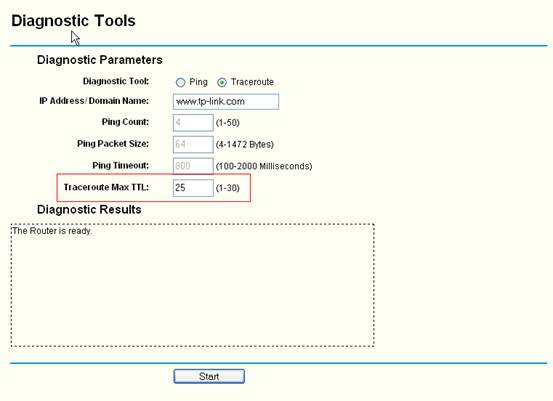Click the "Diagnostic Tools" heading
Screen dimensions: 553x401
73,20
